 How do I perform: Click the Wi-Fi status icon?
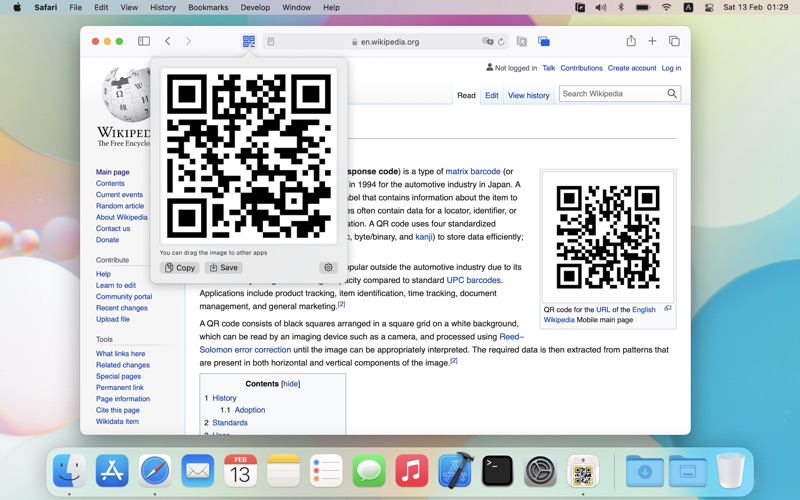pos(666,7)
